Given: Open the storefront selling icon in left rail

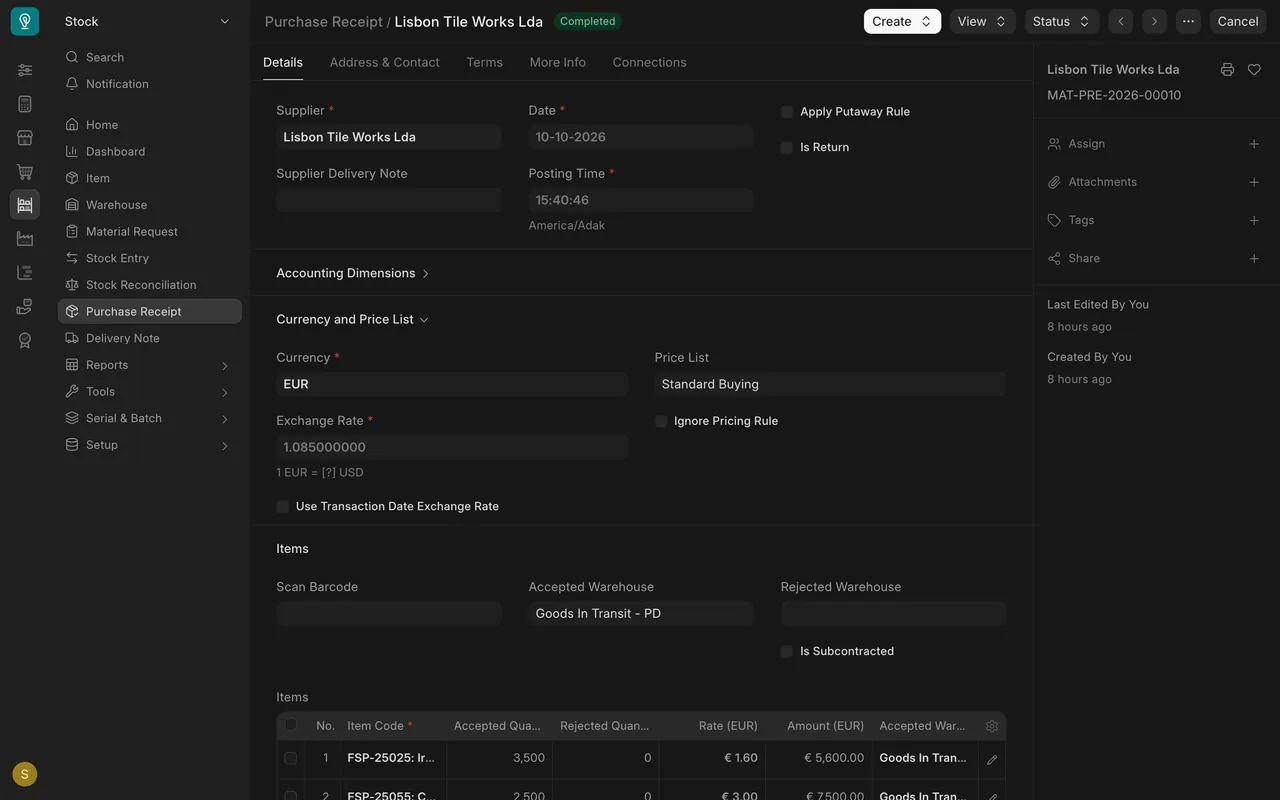Looking at the screenshot, I should point(25,138).
